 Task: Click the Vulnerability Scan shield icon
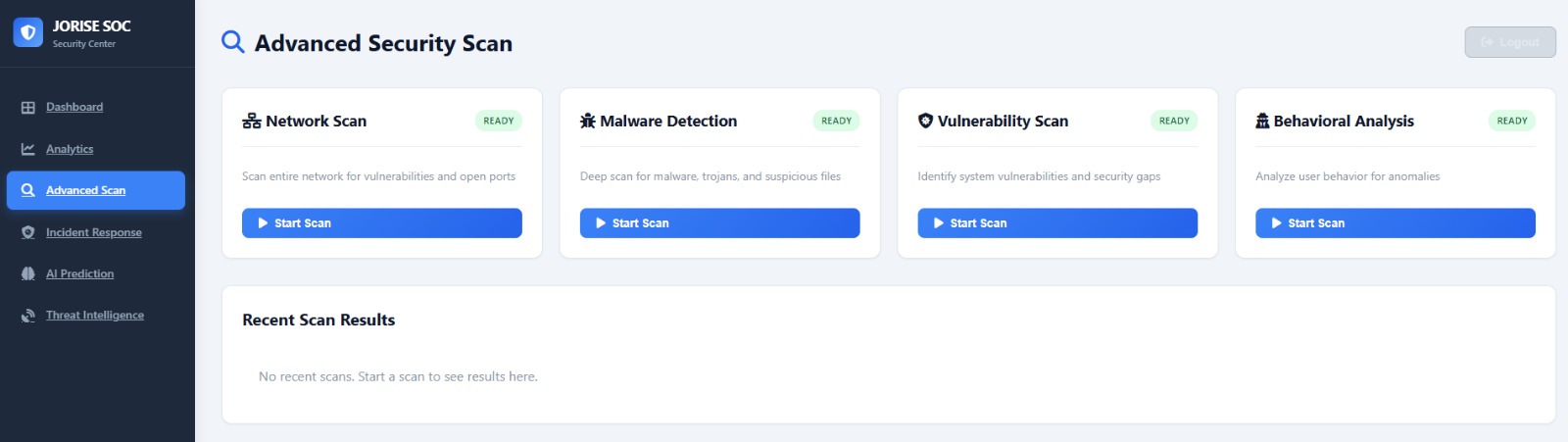pyautogui.click(x=925, y=122)
